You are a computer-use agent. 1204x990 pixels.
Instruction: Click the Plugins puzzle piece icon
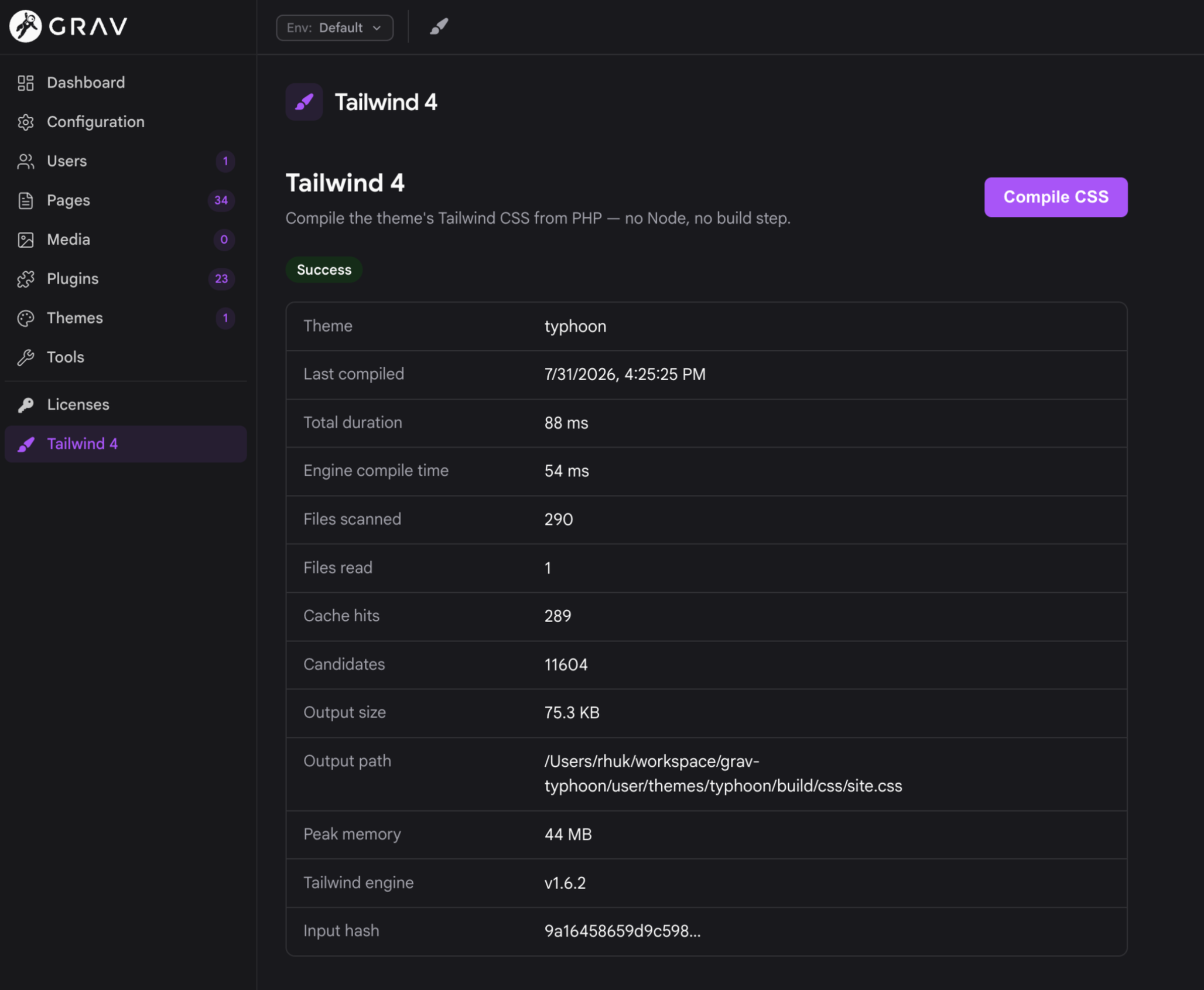26,279
